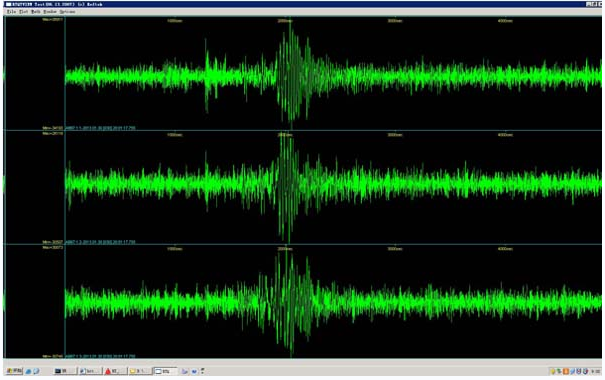Select the active waveform viewer taskbar button
This screenshot has width=605, height=380.
(165, 371)
